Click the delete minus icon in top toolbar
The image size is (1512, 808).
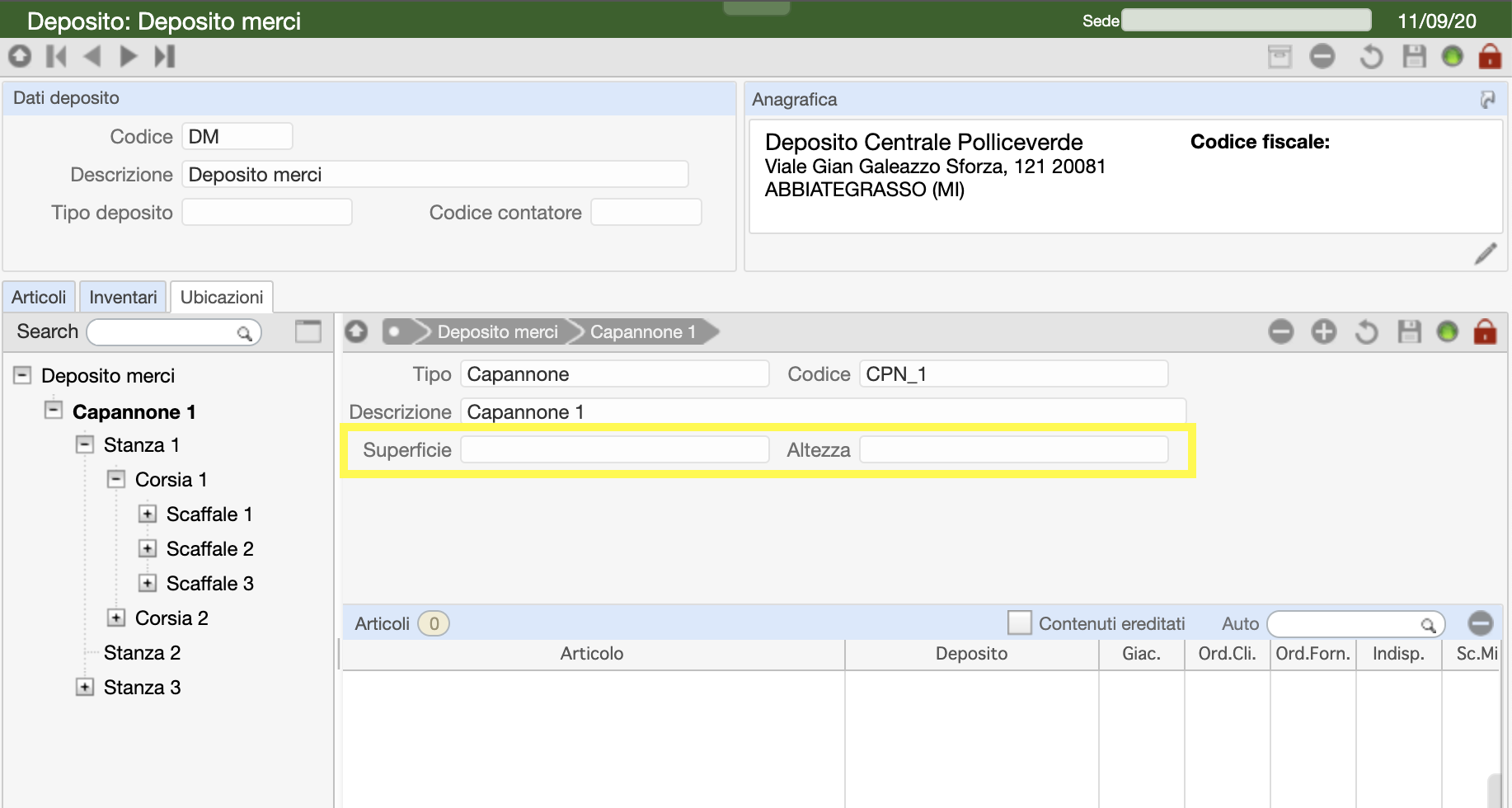click(x=1322, y=56)
